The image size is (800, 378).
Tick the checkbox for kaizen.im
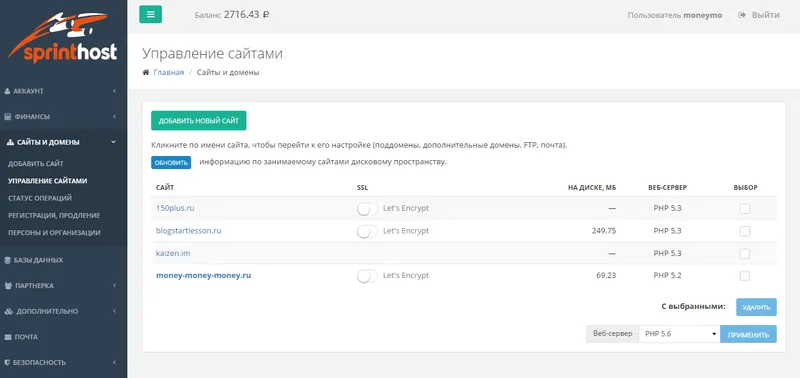[x=745, y=254]
